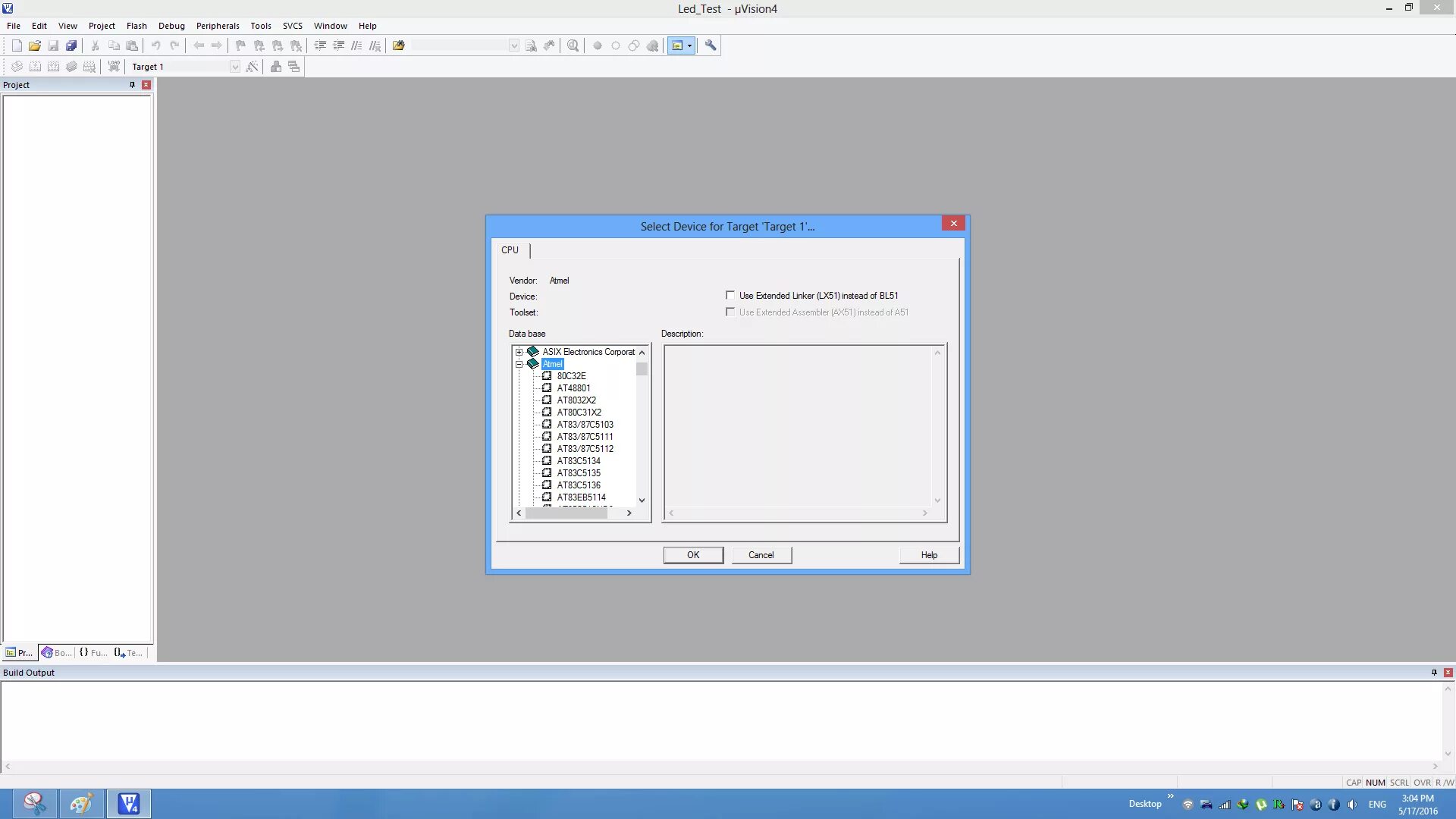Click the Target Options magic wand icon
Screen dimensions: 1456x819
(253, 67)
